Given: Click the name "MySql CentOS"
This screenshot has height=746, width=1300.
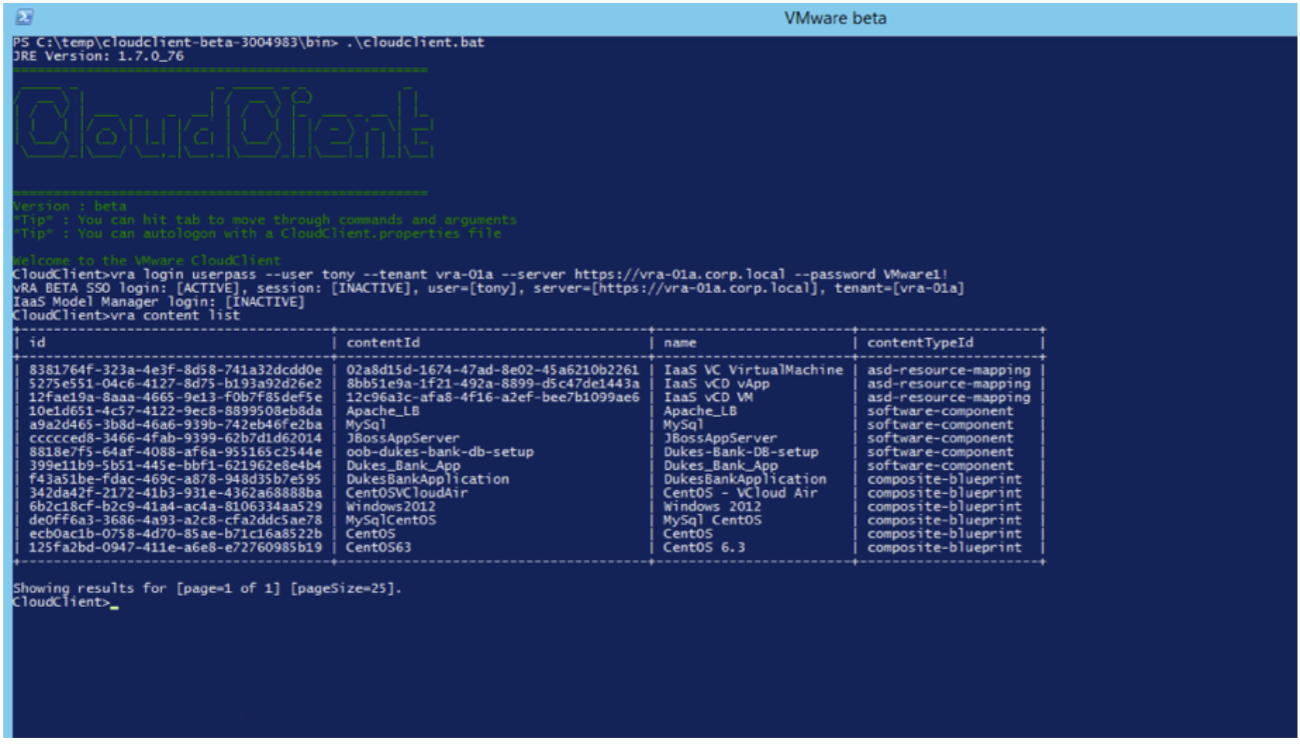Looking at the screenshot, I should [712, 520].
